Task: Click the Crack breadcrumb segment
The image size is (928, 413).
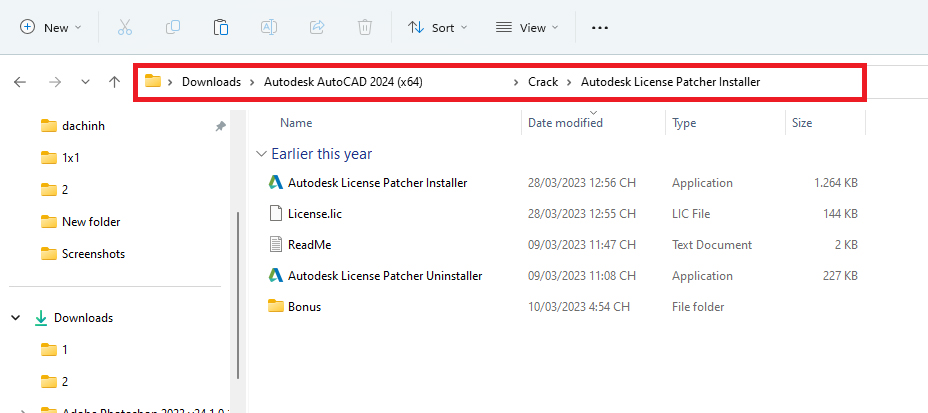Action: (543, 82)
